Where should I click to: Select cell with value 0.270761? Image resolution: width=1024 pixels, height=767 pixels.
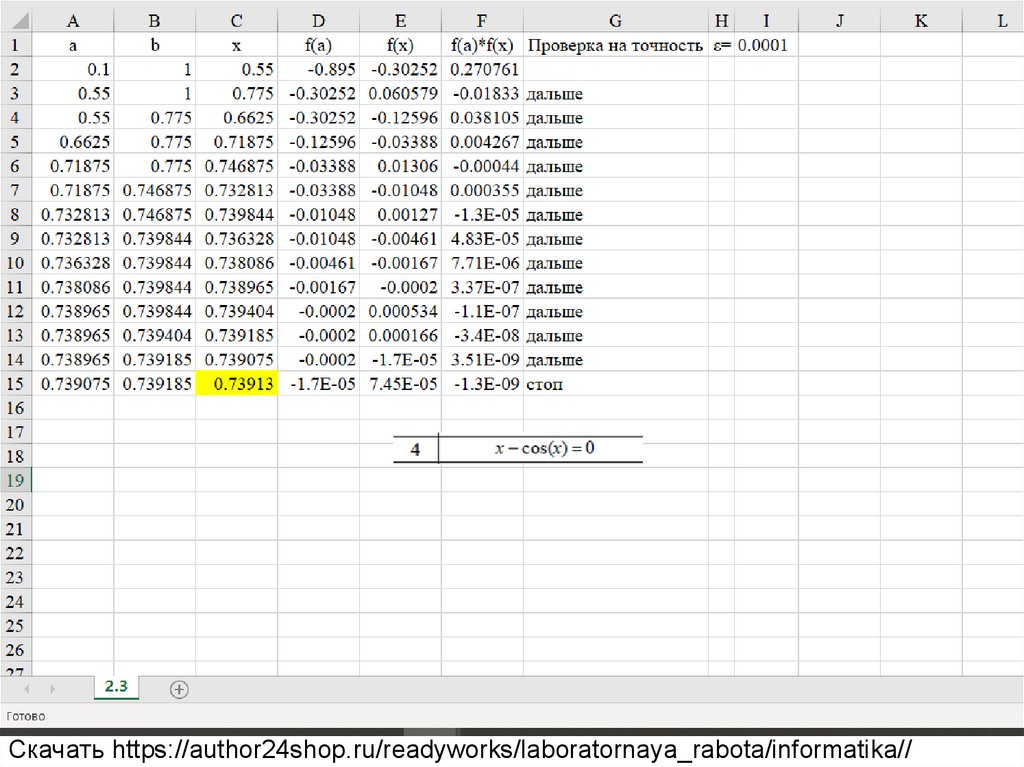(x=482, y=69)
